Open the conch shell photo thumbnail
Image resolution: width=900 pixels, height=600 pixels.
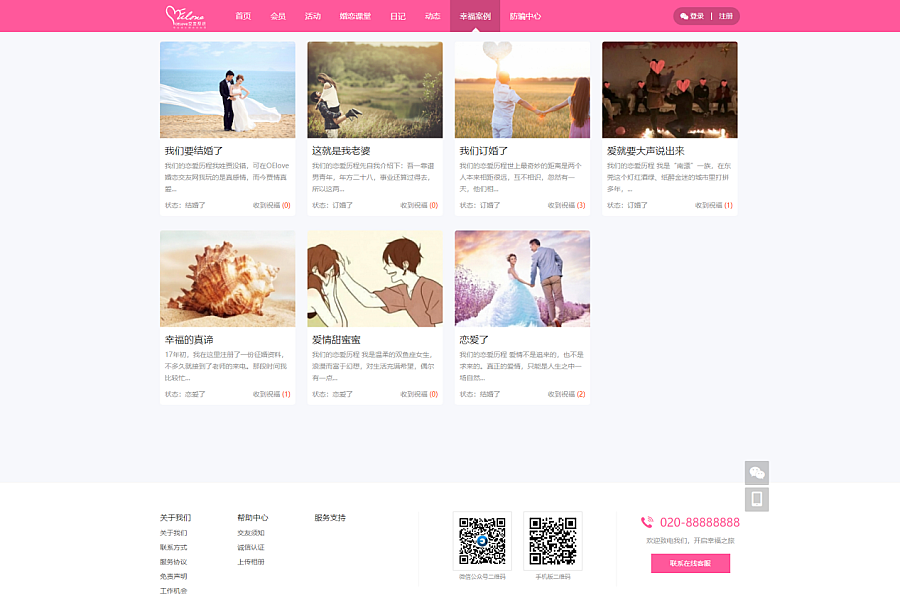tap(227, 278)
